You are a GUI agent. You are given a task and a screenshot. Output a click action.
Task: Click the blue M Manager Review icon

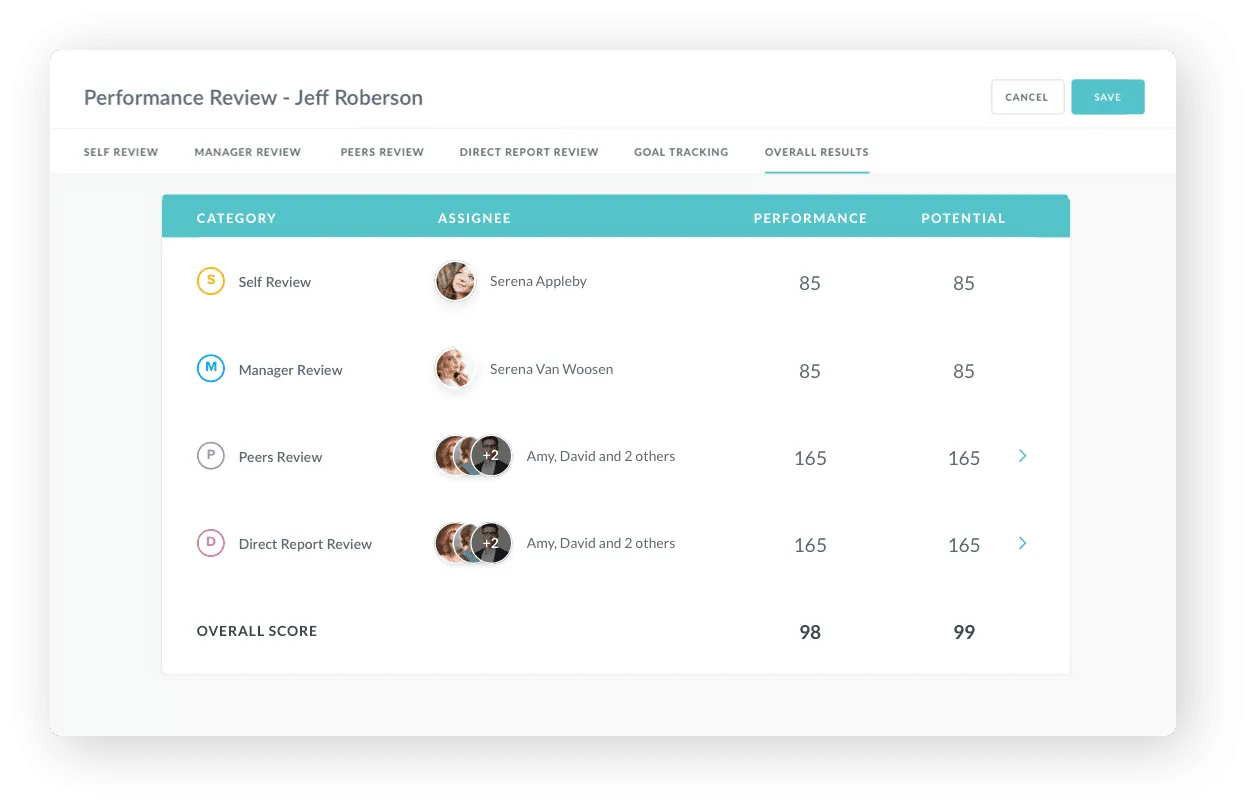[x=210, y=369]
